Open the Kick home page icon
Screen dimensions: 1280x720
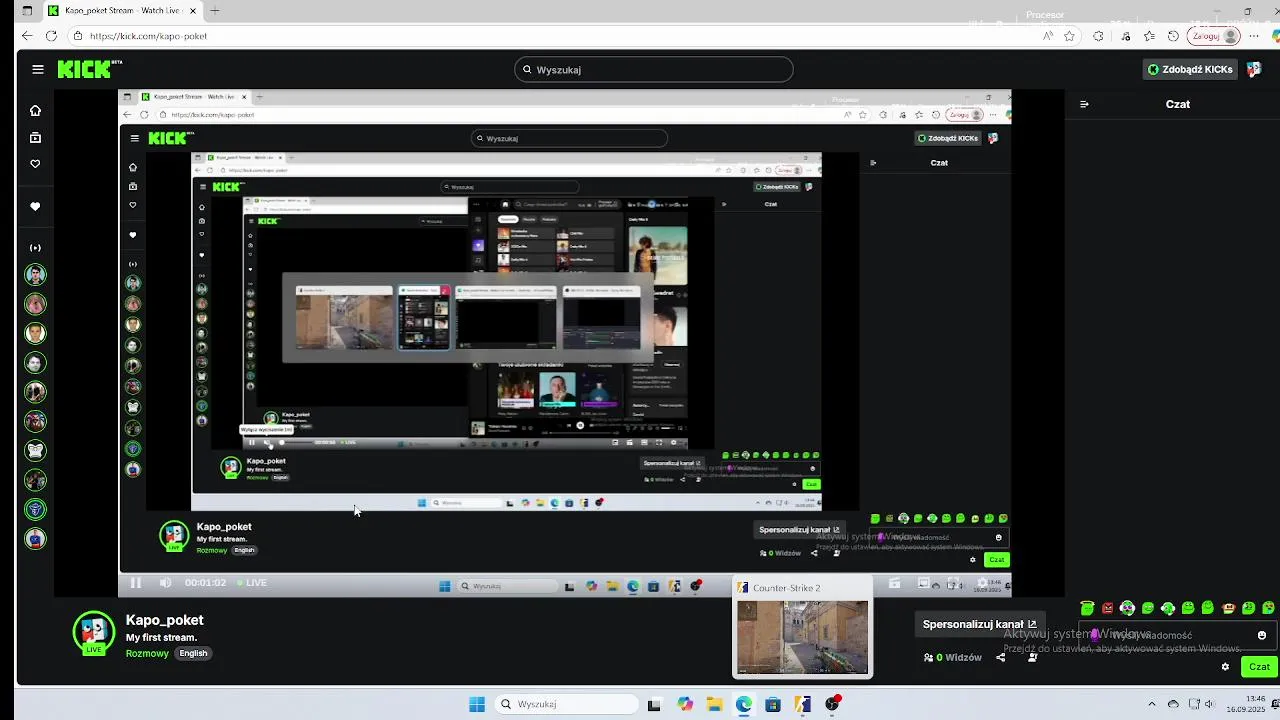pos(35,111)
